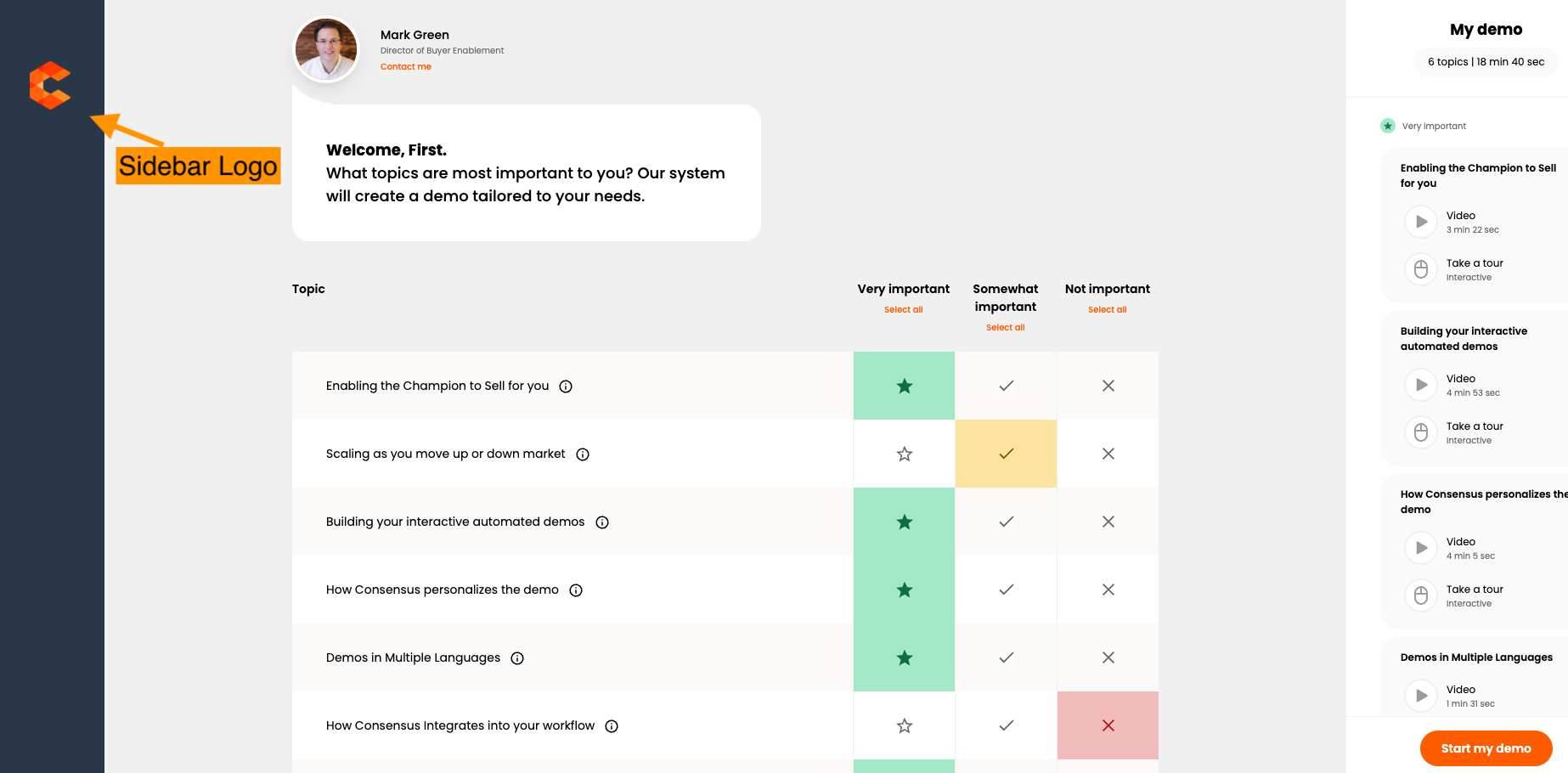Select all under Very important
This screenshot has height=773, width=1568.
(904, 310)
